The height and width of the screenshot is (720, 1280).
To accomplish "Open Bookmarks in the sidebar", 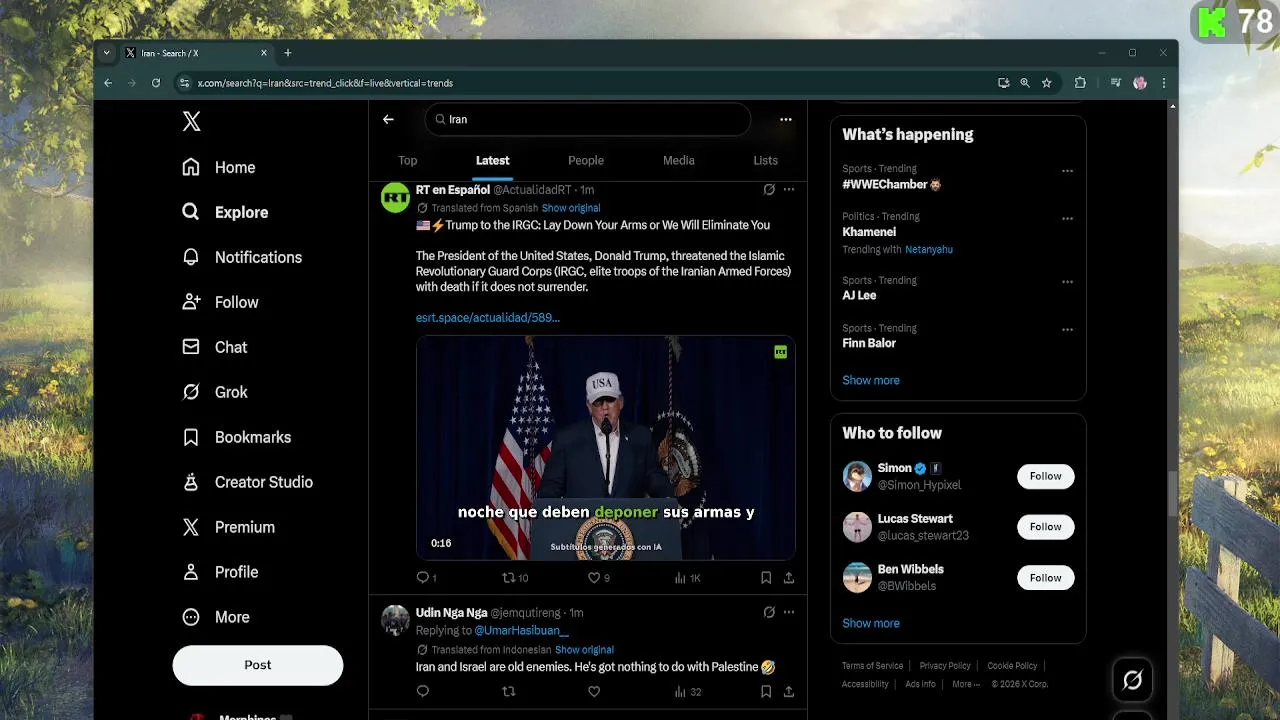I will pyautogui.click(x=236, y=437).
